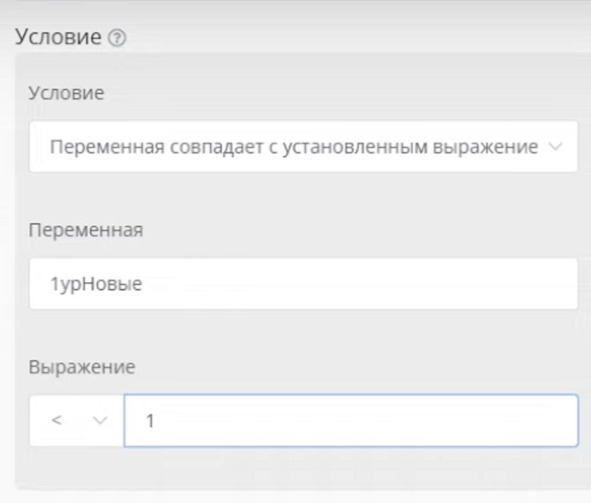Open the condition type dropdown
The height and width of the screenshot is (503, 591).
point(303,147)
